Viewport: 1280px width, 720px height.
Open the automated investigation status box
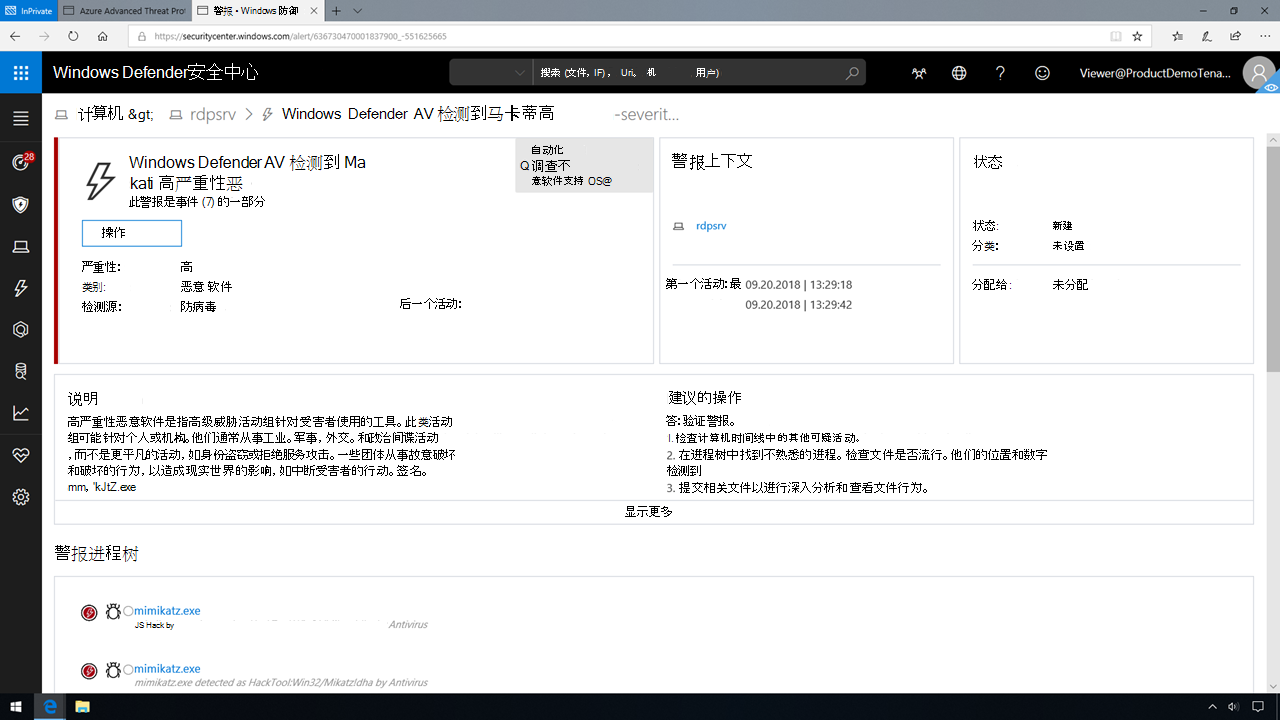point(584,165)
